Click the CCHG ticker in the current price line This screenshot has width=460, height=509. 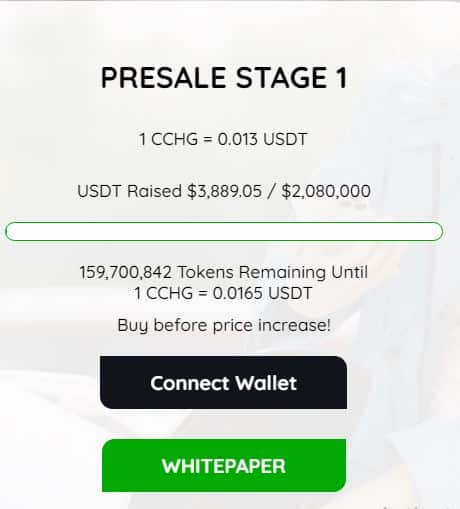click(x=174, y=139)
